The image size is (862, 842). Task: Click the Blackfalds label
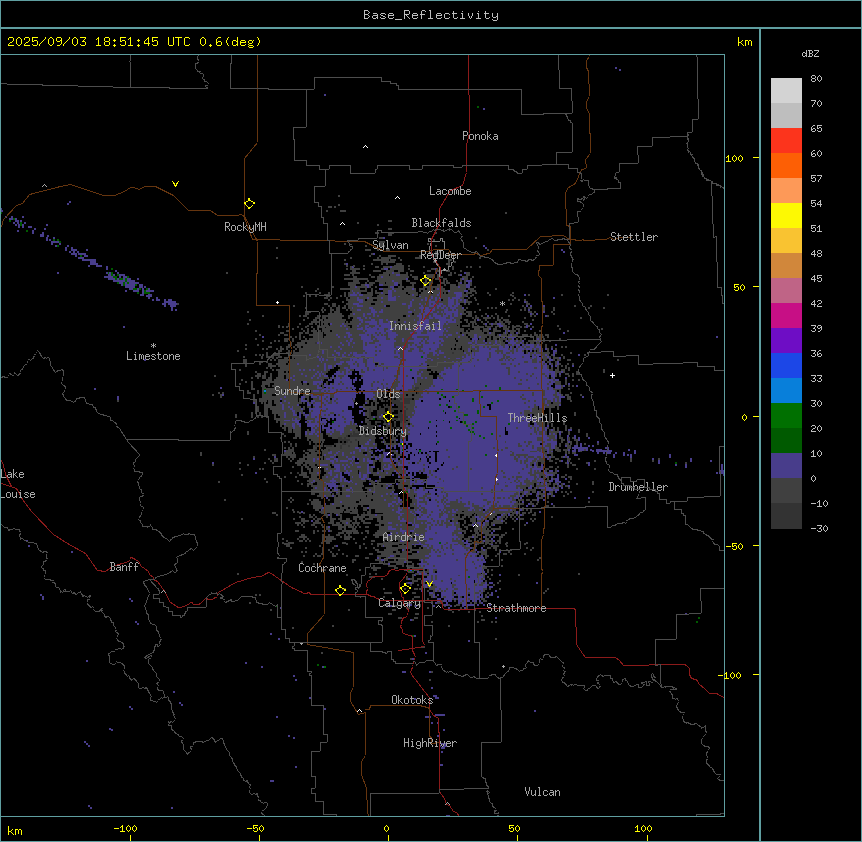pyautogui.click(x=441, y=223)
